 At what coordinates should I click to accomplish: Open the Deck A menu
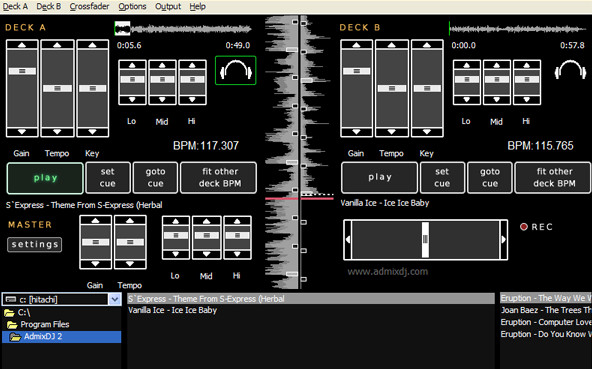pos(15,6)
